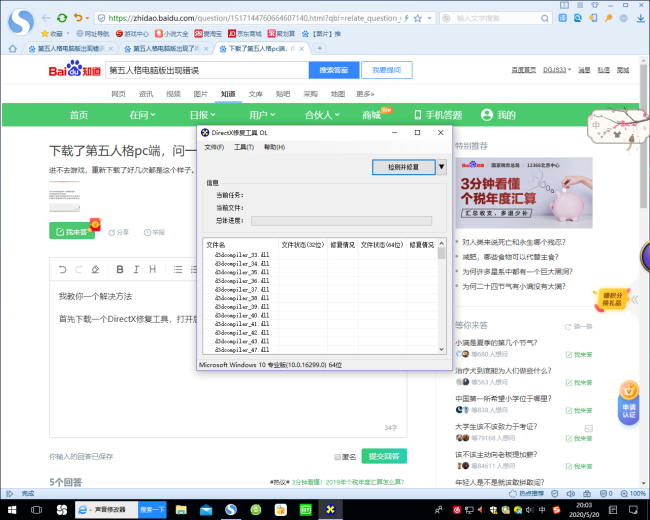The height and width of the screenshot is (520, 650).
Task: Click the editor undo arrow icon
Action: pyautogui.click(x=63, y=270)
